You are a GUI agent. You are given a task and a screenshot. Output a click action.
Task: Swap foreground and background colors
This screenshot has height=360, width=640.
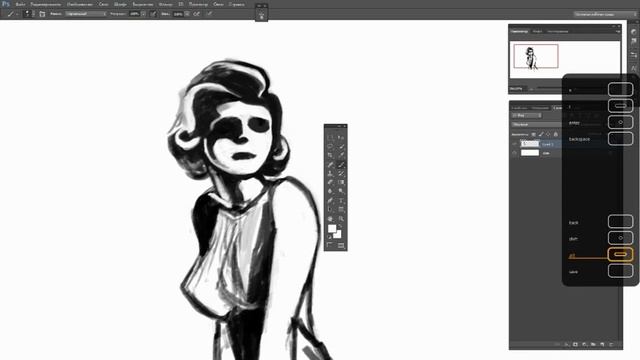[341, 225]
